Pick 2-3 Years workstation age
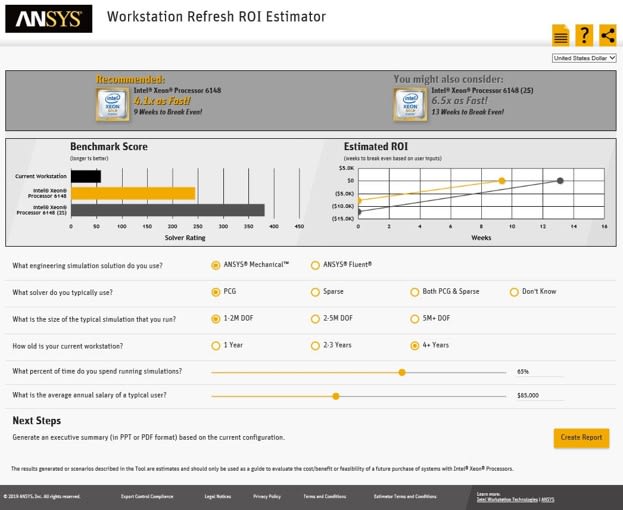Screen dimensions: 623x510 coord(315,346)
